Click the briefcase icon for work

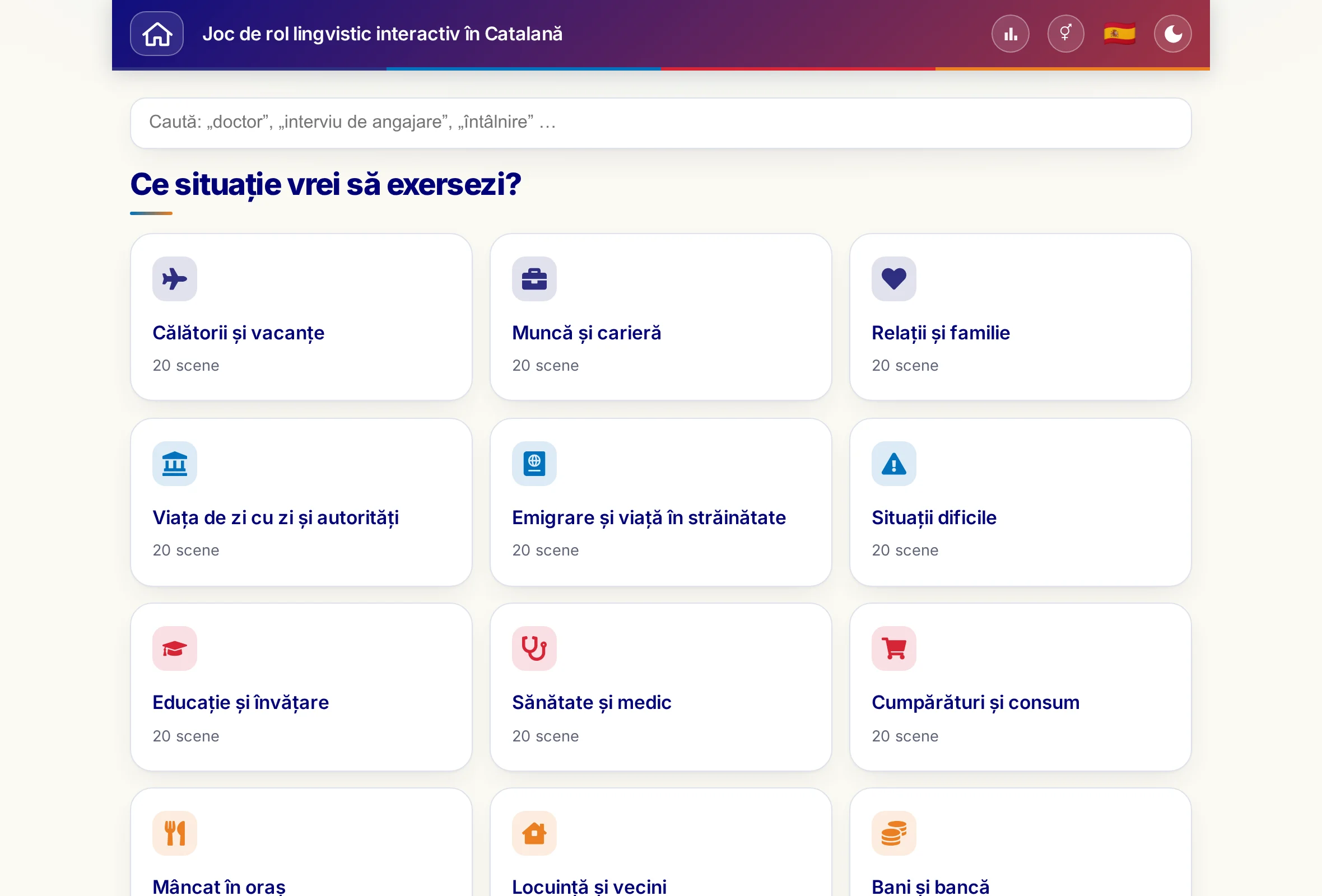tap(534, 278)
